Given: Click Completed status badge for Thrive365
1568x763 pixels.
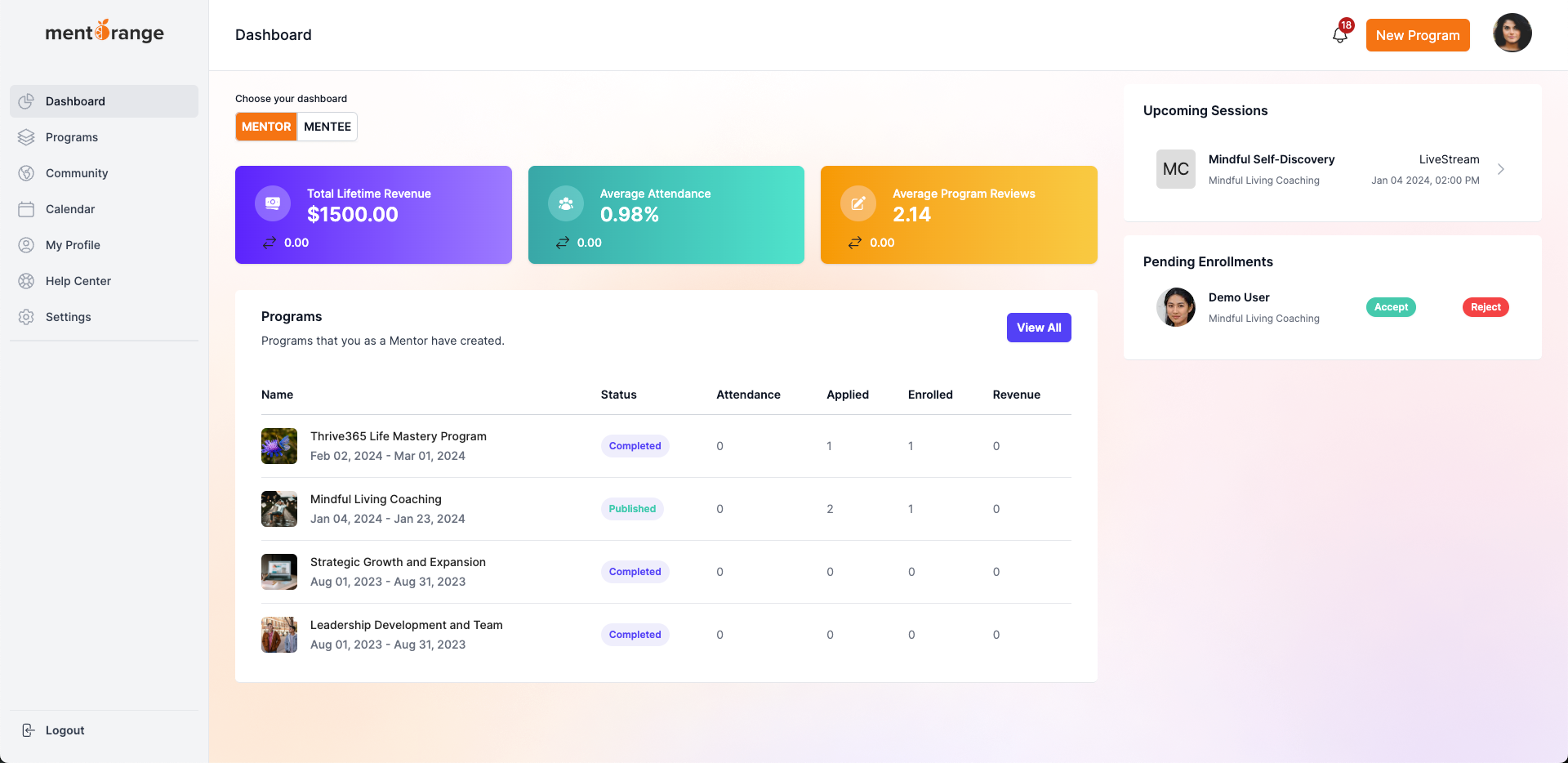Looking at the screenshot, I should pyautogui.click(x=635, y=446).
